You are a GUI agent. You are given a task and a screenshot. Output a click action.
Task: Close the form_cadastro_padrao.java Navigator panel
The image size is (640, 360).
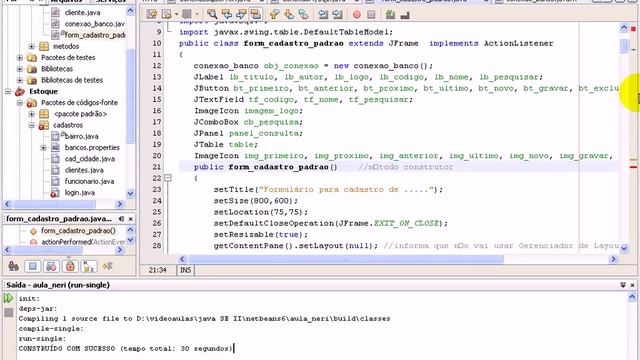pos(131,219)
